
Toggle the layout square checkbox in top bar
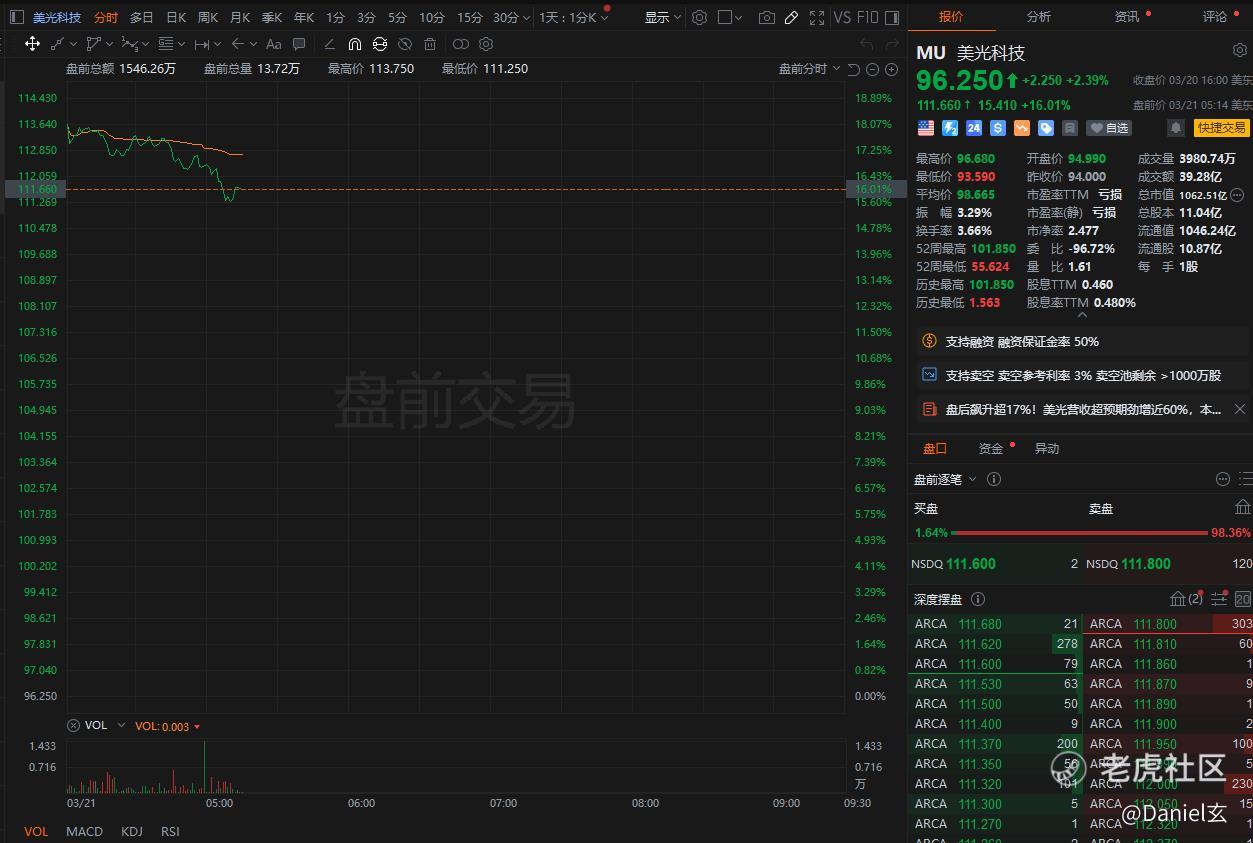[x=725, y=17]
